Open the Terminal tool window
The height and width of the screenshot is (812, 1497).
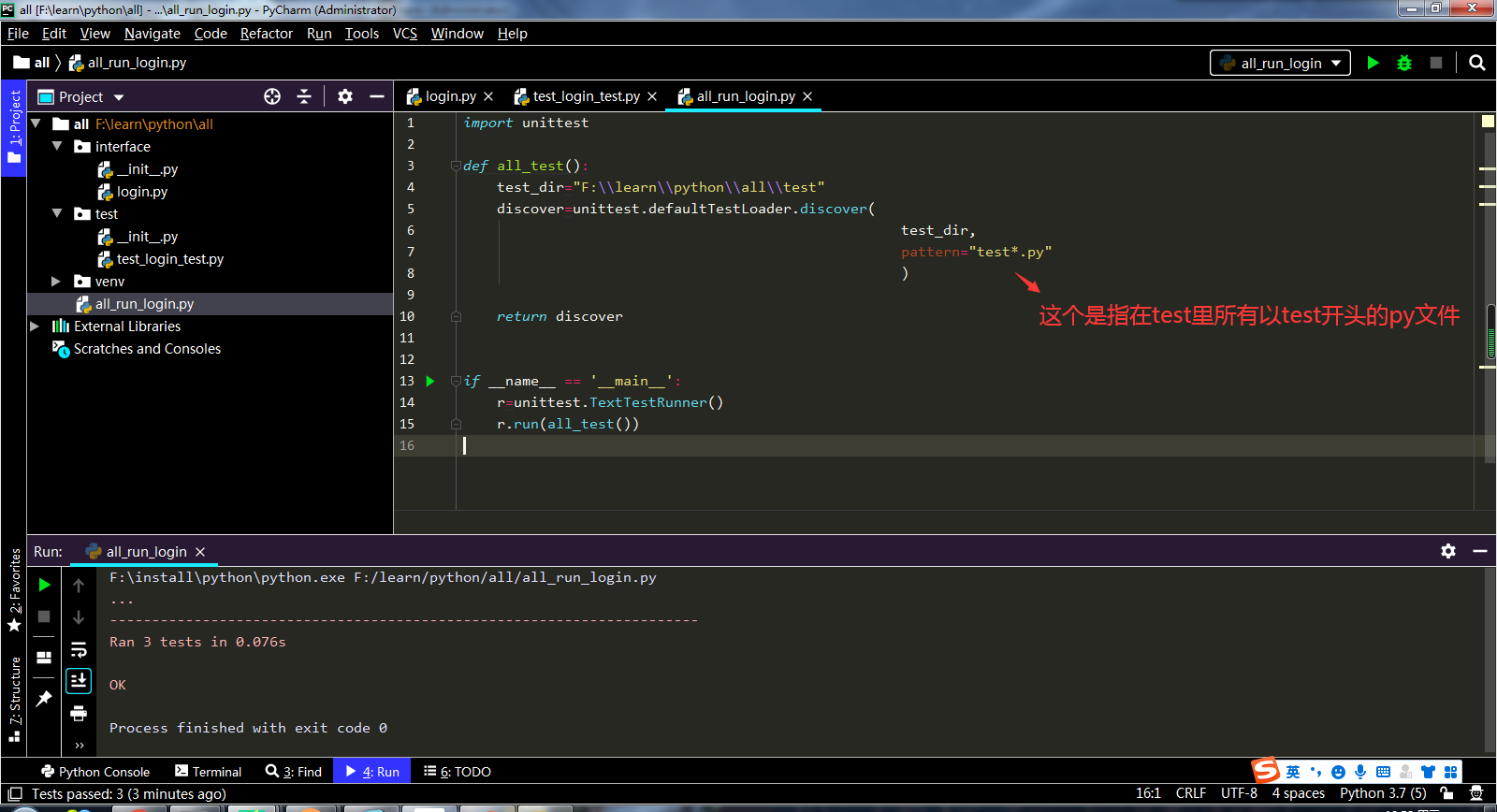tap(208, 772)
